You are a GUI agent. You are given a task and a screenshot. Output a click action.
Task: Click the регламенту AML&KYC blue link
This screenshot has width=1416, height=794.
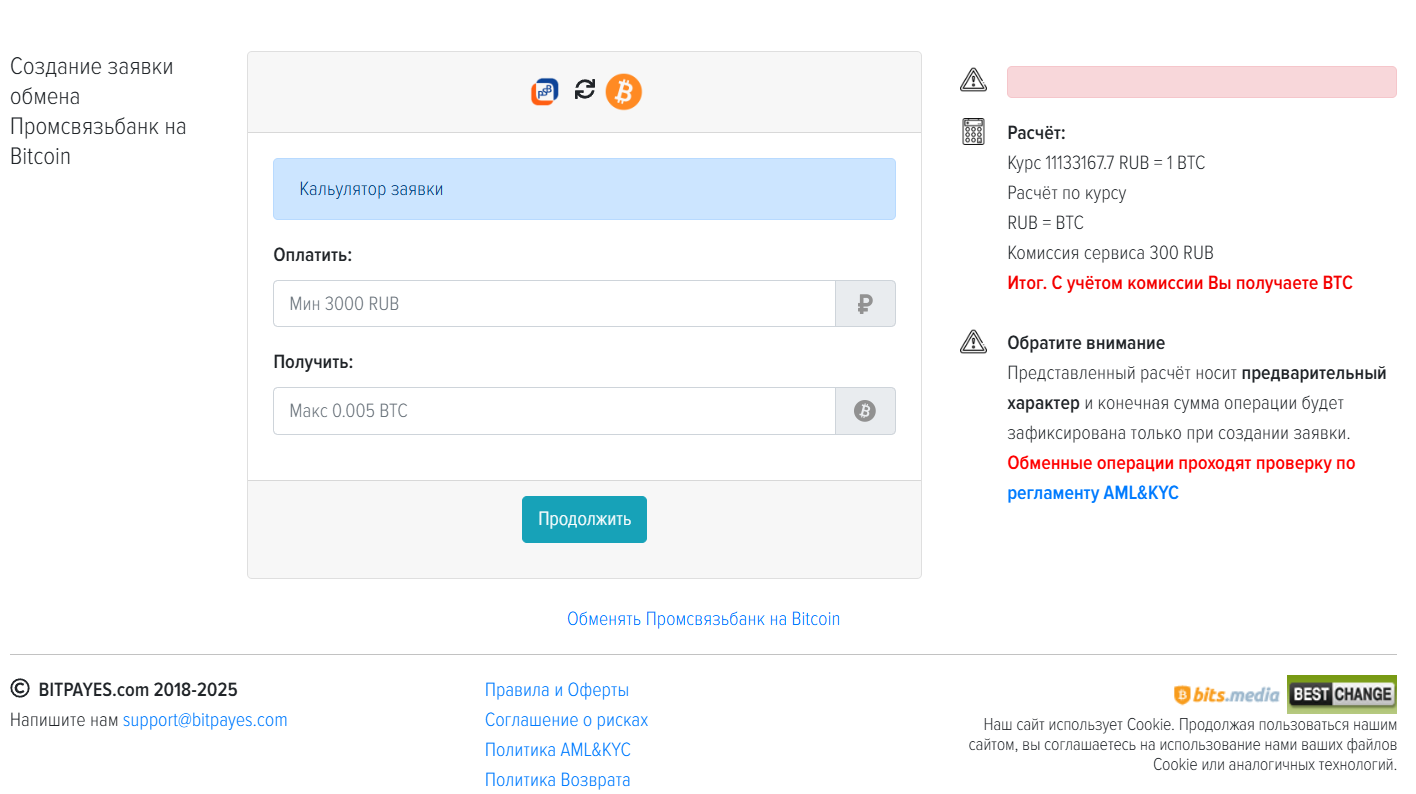1093,494
